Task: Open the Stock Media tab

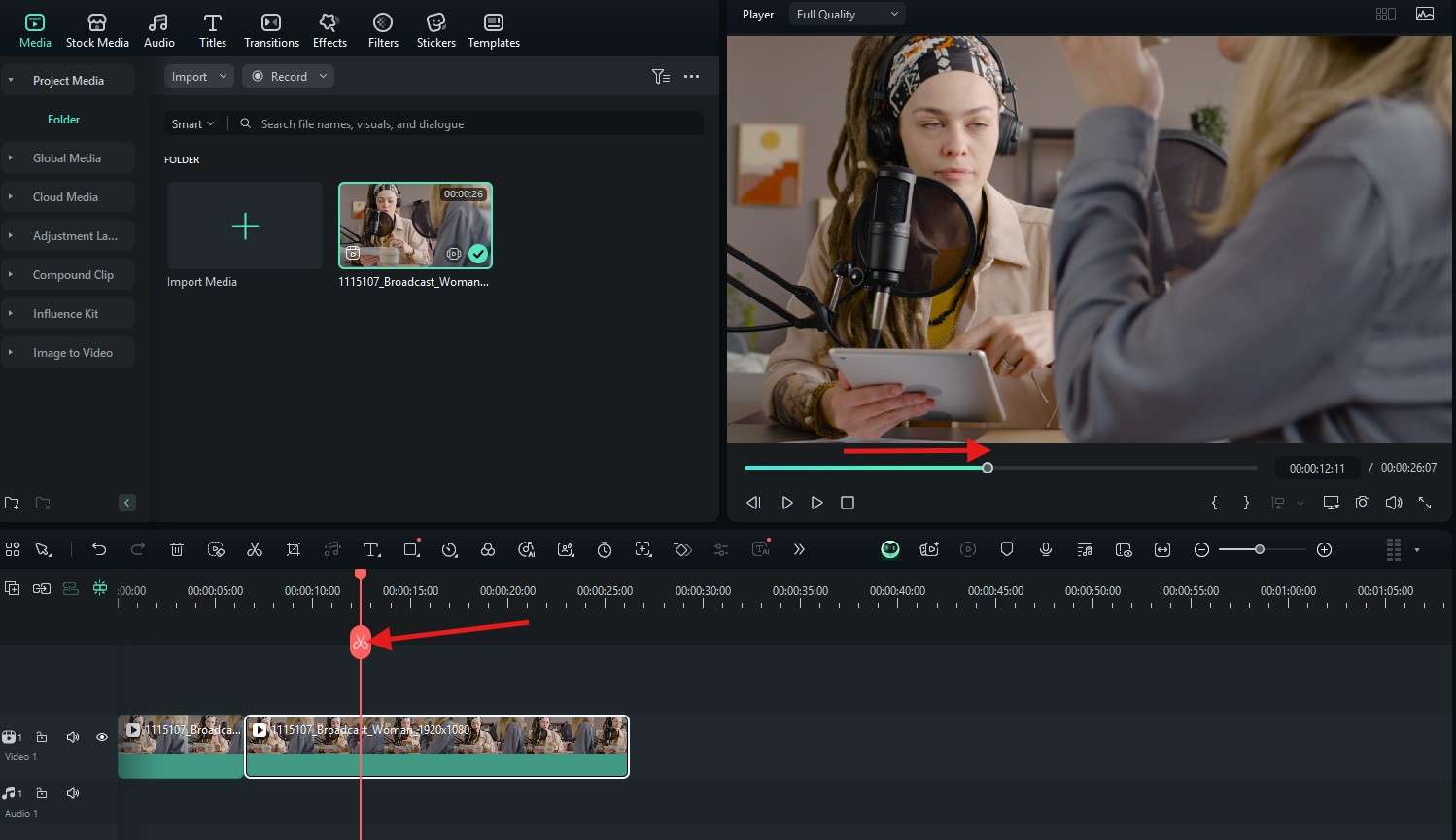Action: coord(97,30)
